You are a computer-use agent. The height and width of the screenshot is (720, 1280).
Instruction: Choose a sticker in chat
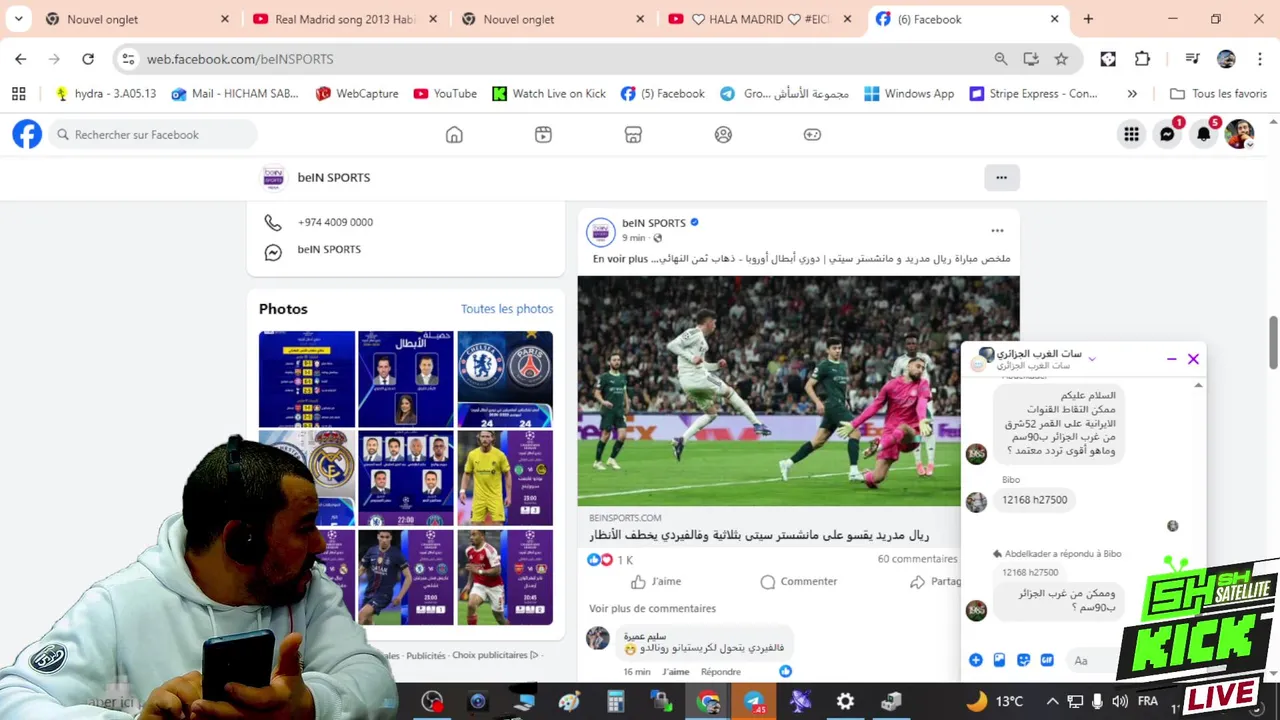tap(1023, 660)
